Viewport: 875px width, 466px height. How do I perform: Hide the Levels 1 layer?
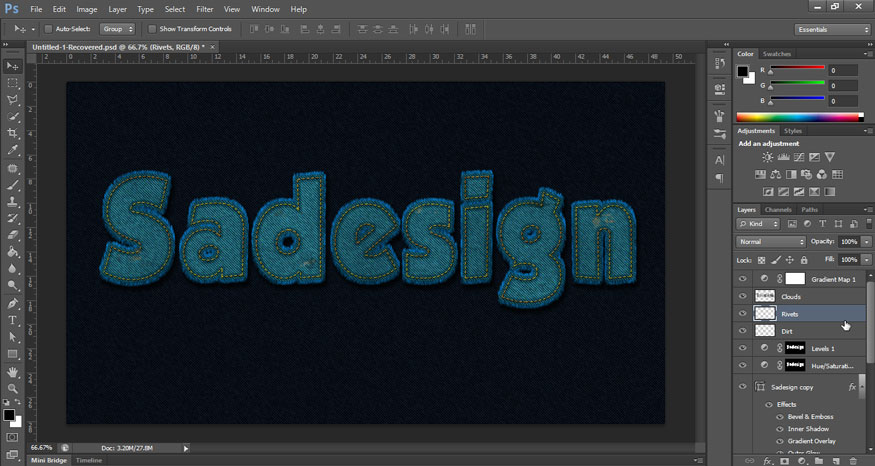point(742,348)
